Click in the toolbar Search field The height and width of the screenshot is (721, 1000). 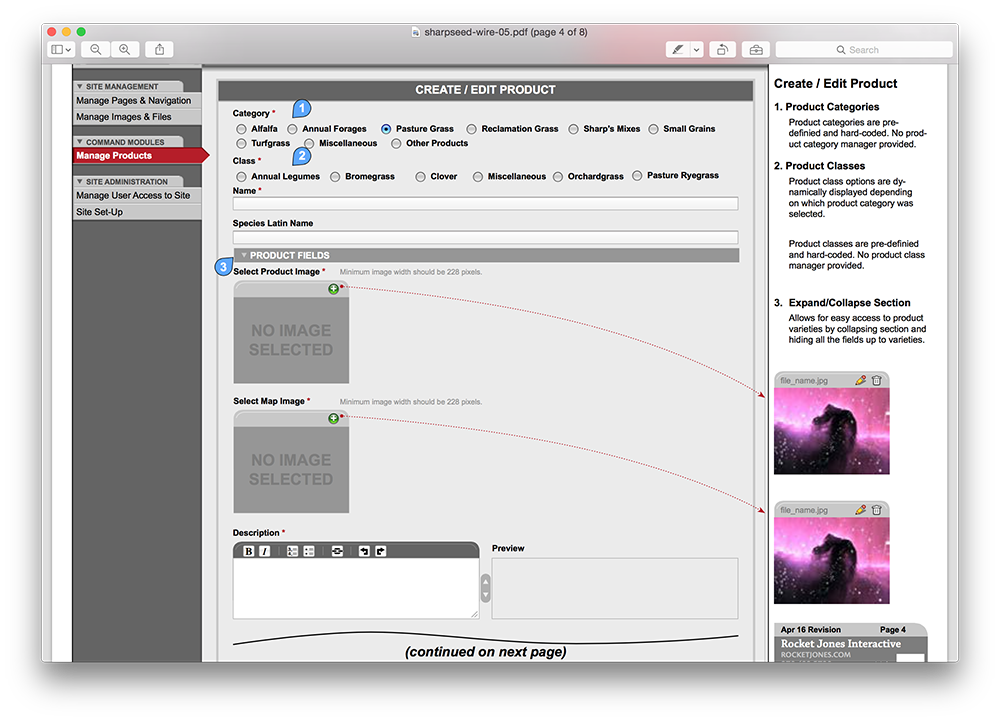pos(865,49)
